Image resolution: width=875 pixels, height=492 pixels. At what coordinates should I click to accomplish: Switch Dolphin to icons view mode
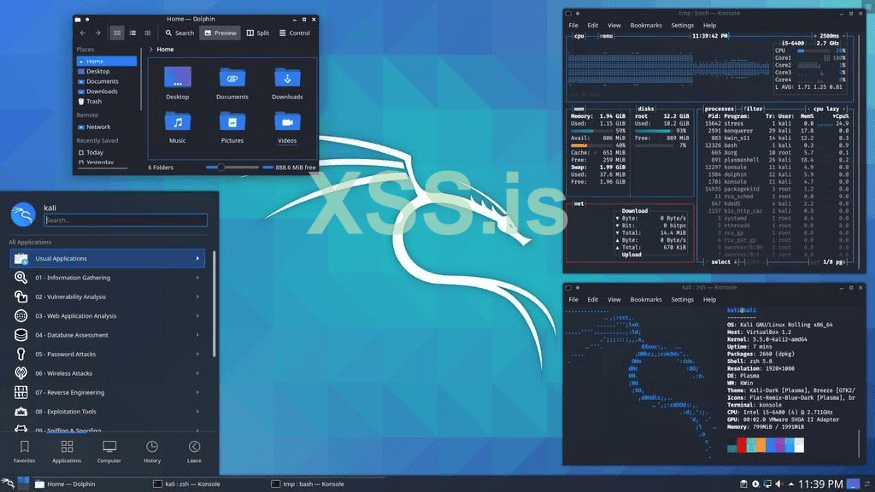pos(117,33)
